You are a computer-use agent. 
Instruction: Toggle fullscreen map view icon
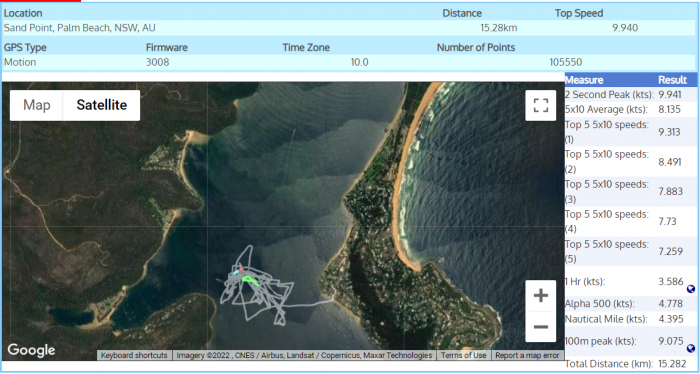tap(541, 105)
